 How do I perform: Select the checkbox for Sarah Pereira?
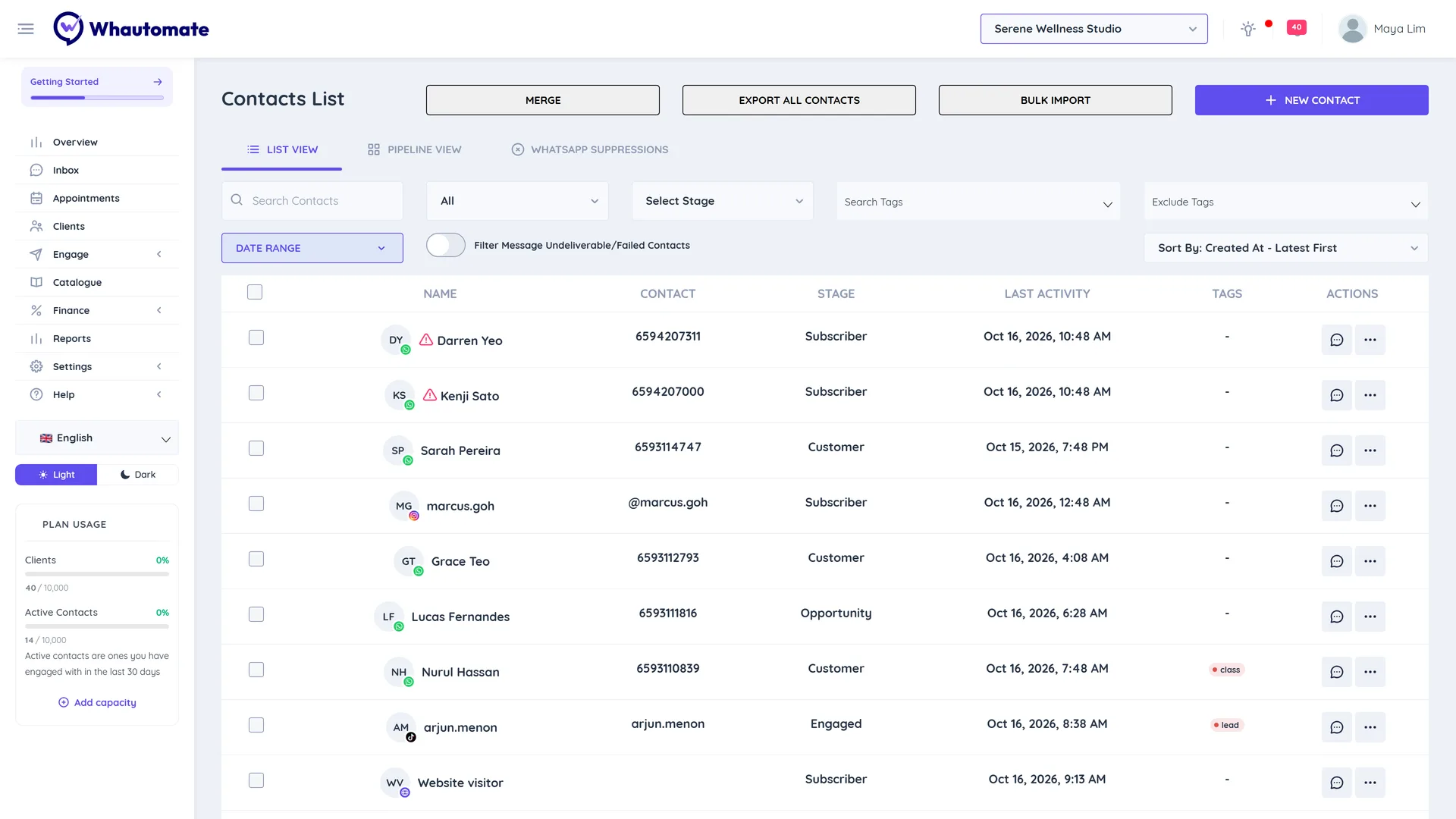pos(256,448)
